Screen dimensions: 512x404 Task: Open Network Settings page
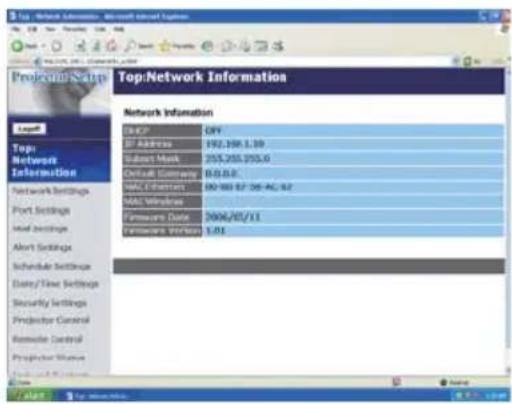tap(51, 191)
